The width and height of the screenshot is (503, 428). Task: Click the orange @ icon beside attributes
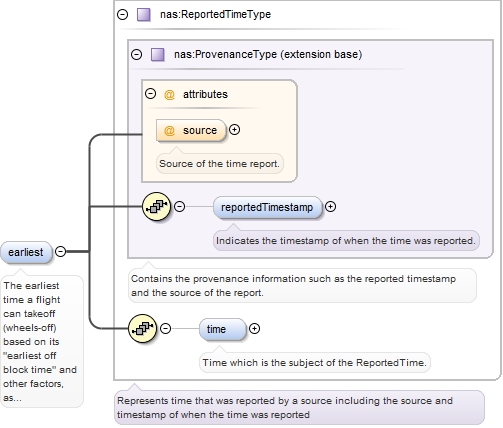click(x=169, y=95)
